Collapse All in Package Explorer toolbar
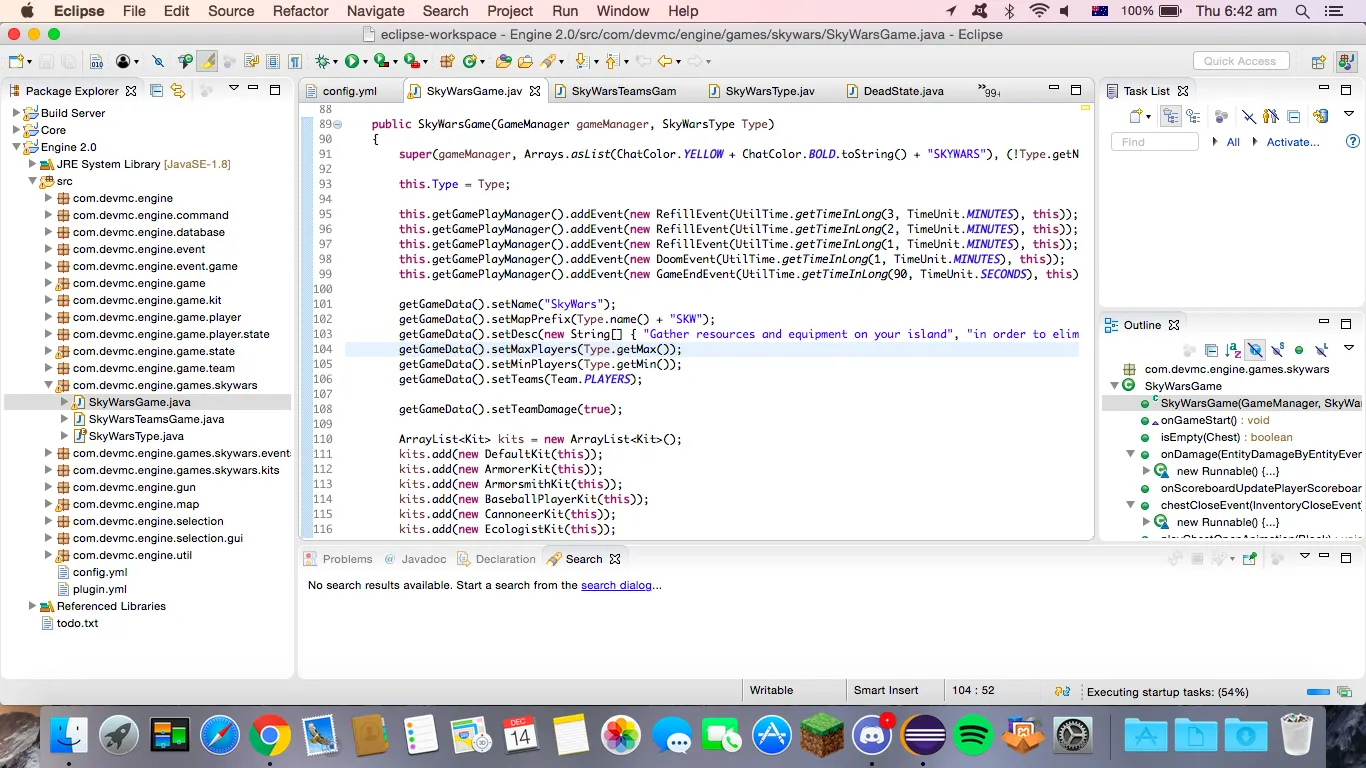The width and height of the screenshot is (1366, 768). (x=157, y=90)
